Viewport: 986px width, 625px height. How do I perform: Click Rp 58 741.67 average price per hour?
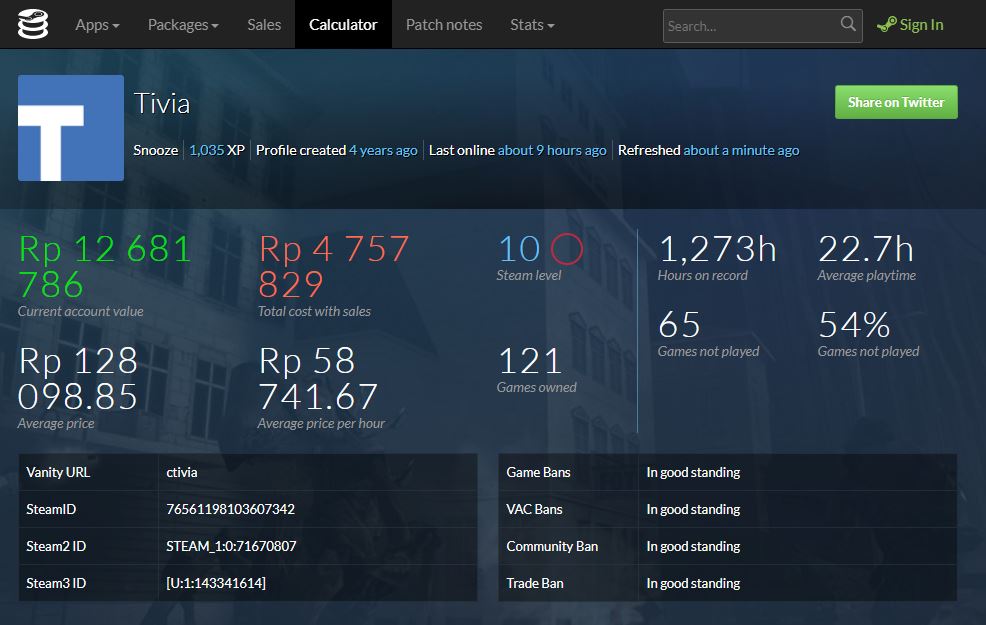318,379
